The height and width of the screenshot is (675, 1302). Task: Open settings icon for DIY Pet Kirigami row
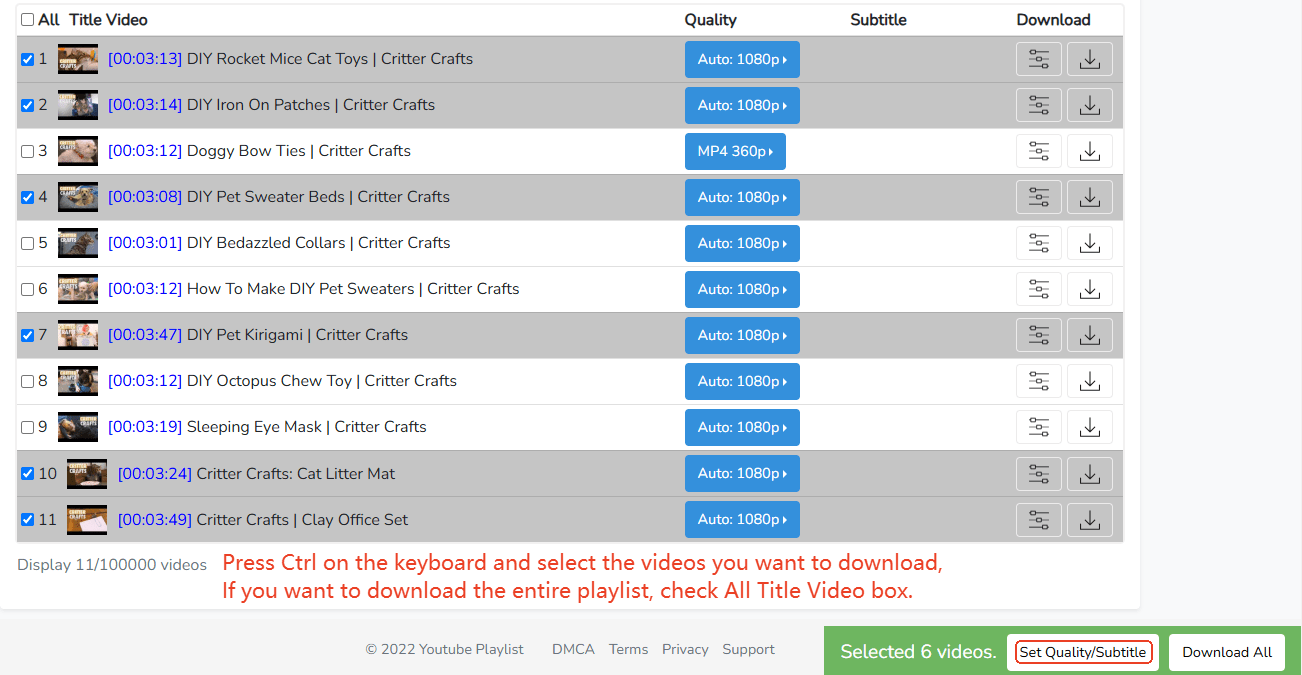coord(1039,335)
